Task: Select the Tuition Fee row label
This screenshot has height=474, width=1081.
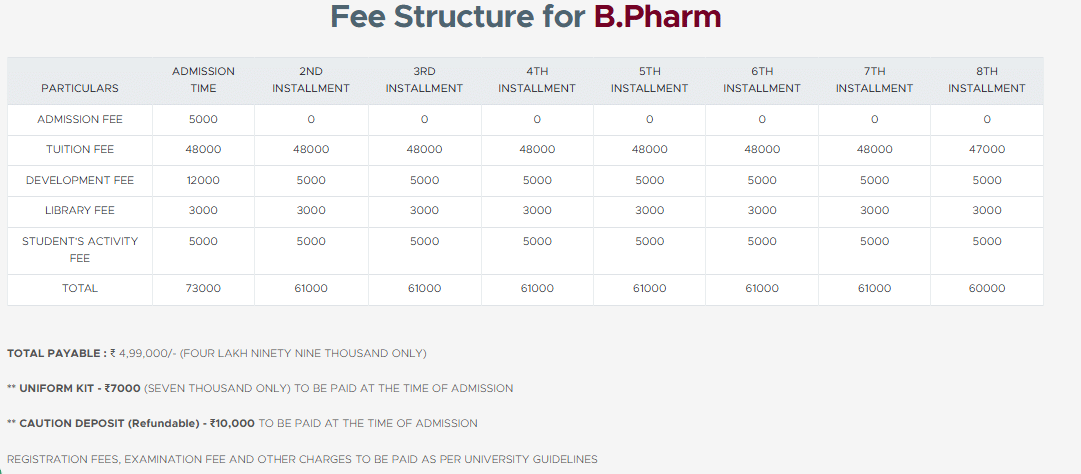Action: [x=80, y=149]
